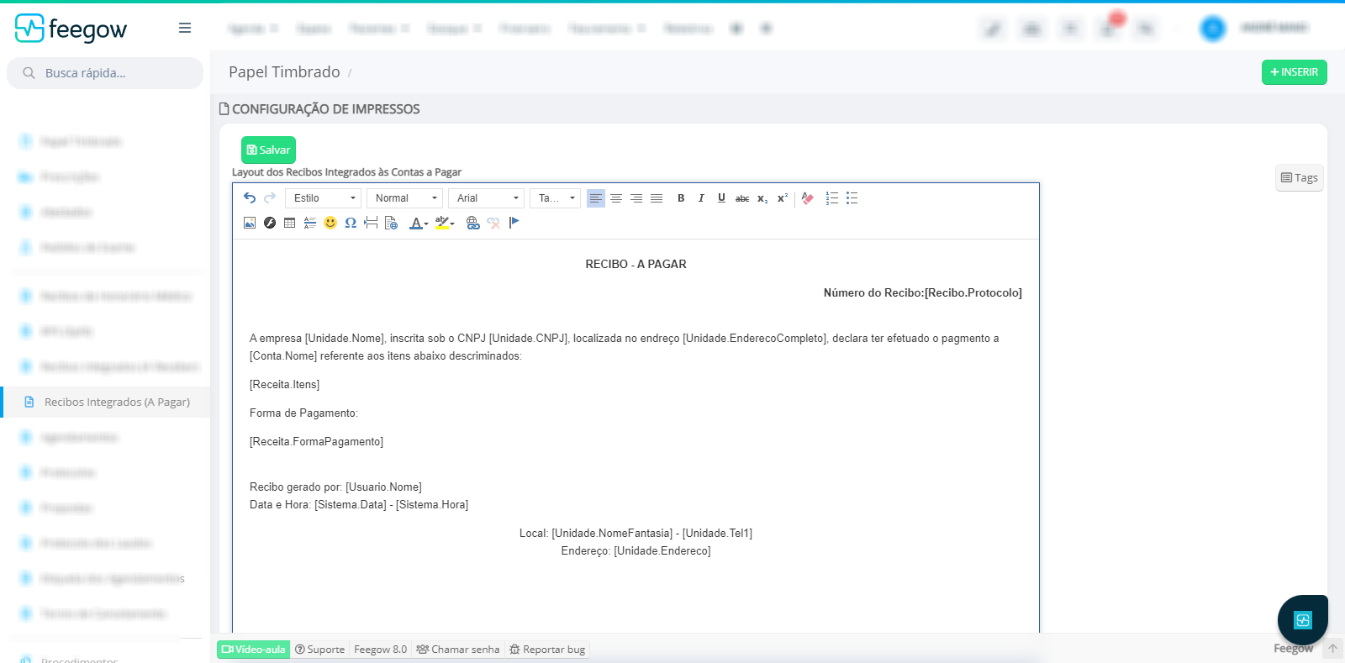
Task: Redo the editor change
Action: (x=270, y=198)
